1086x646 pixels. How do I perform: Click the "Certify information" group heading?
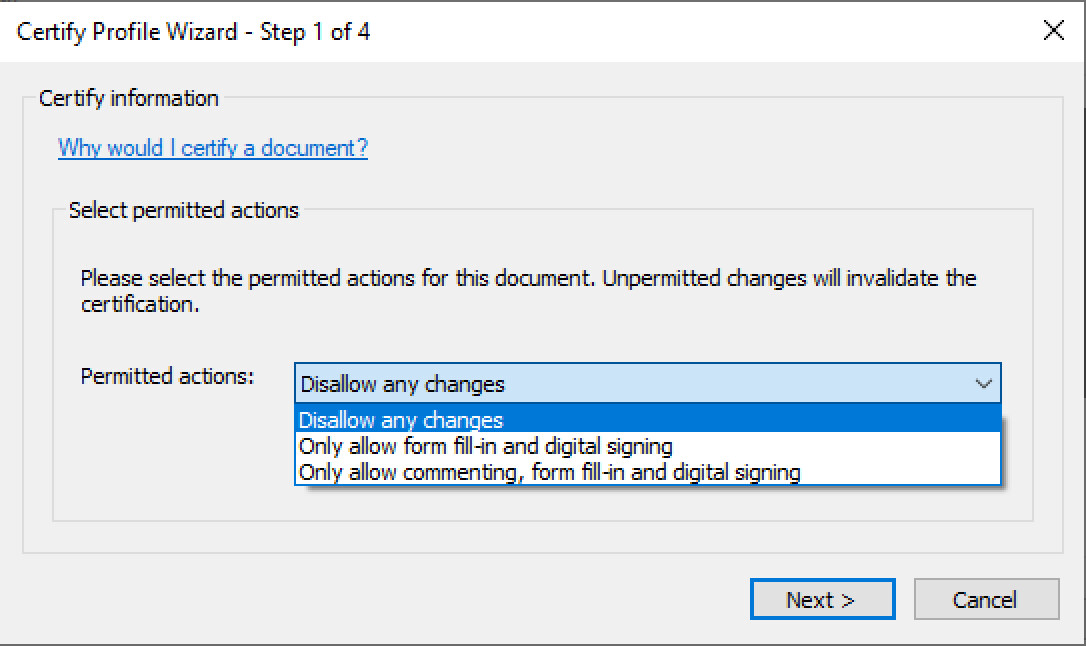pyautogui.click(x=128, y=98)
